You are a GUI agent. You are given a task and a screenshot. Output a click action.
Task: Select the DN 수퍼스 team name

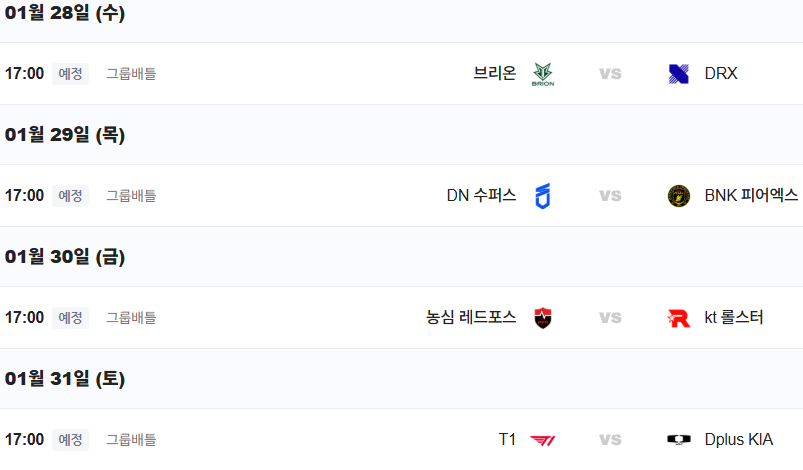coord(481,196)
